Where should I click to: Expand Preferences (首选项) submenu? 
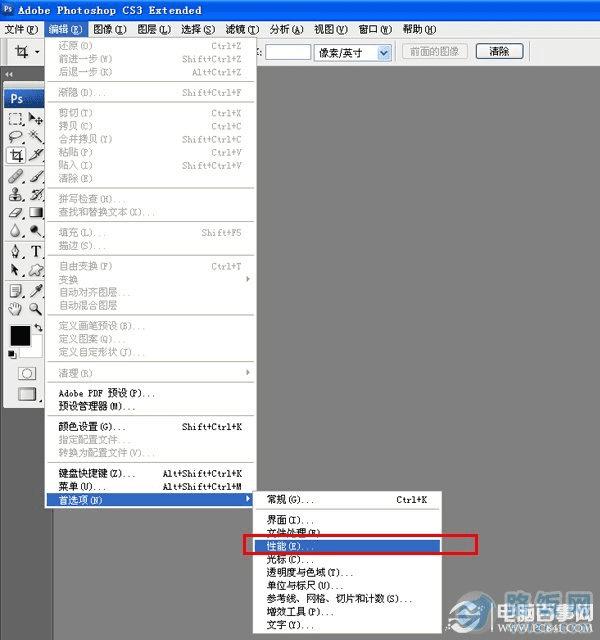coord(149,500)
